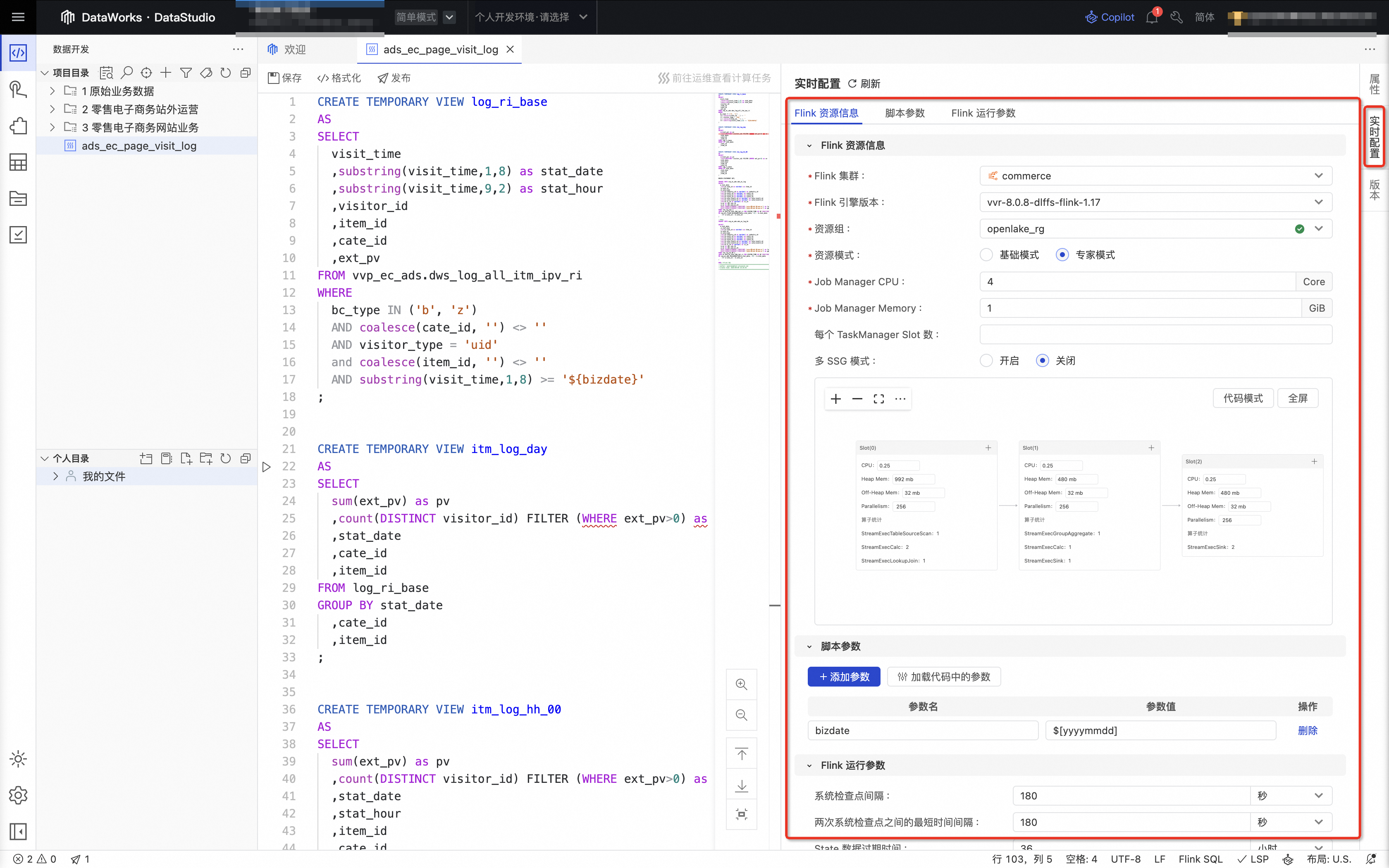Jump to bottom arrow icon
This screenshot has width=1389, height=868.
742,785
